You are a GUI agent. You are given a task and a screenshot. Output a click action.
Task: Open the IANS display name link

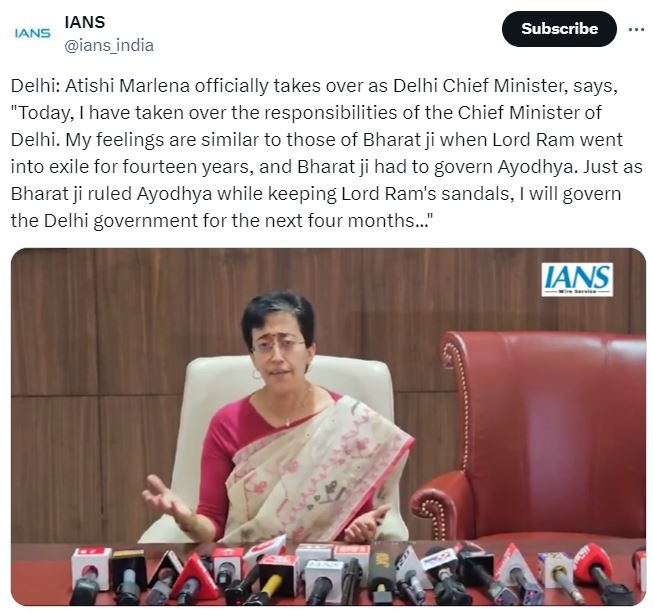[85, 22]
